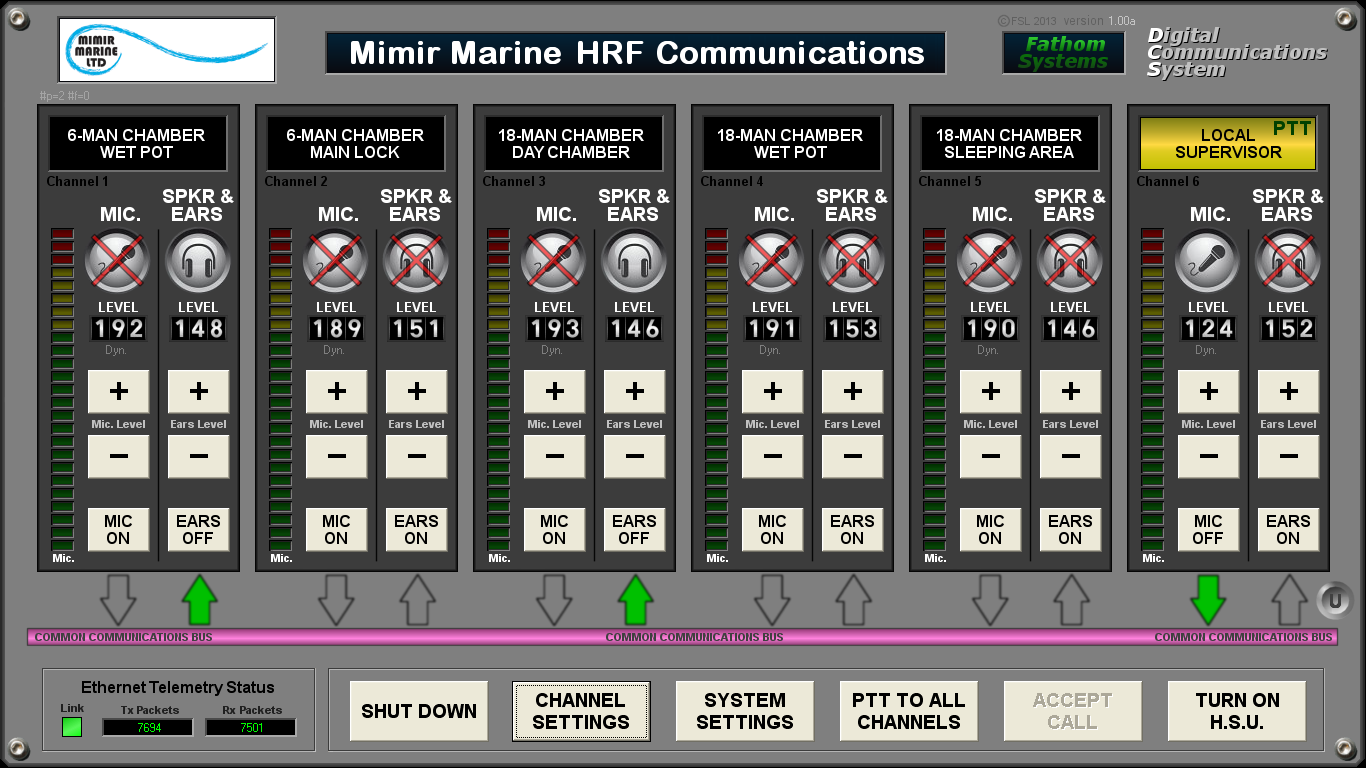Click Channel 3 headphones icon

tap(634, 262)
